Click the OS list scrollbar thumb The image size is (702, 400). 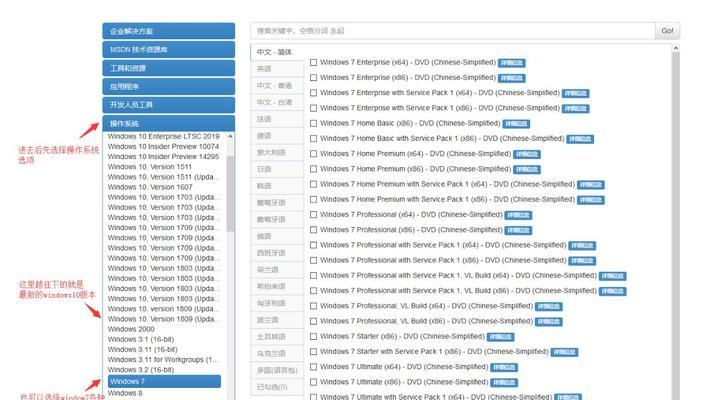pyautogui.click(x=230, y=194)
